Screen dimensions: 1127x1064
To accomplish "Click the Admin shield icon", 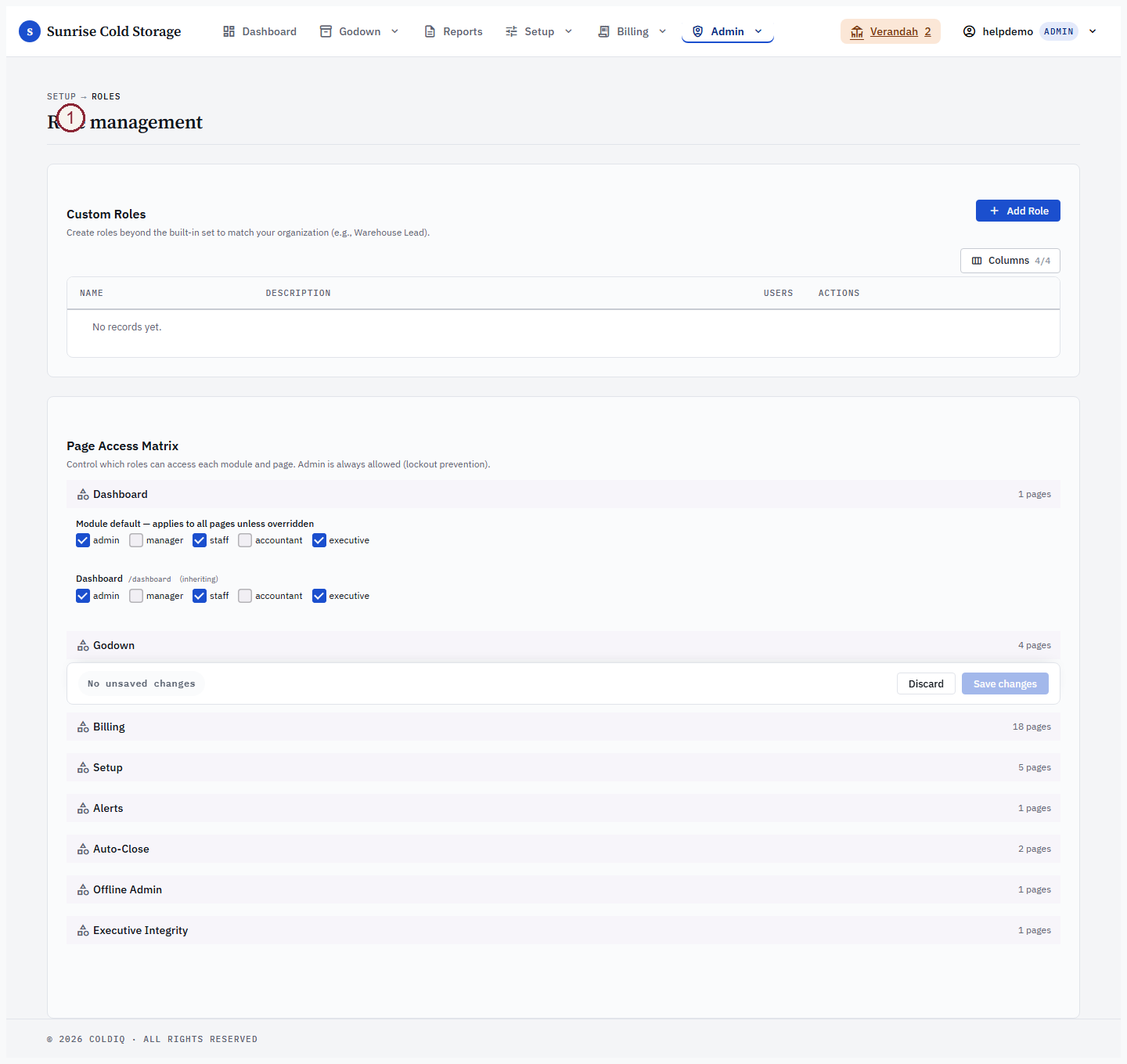I will (x=697, y=31).
